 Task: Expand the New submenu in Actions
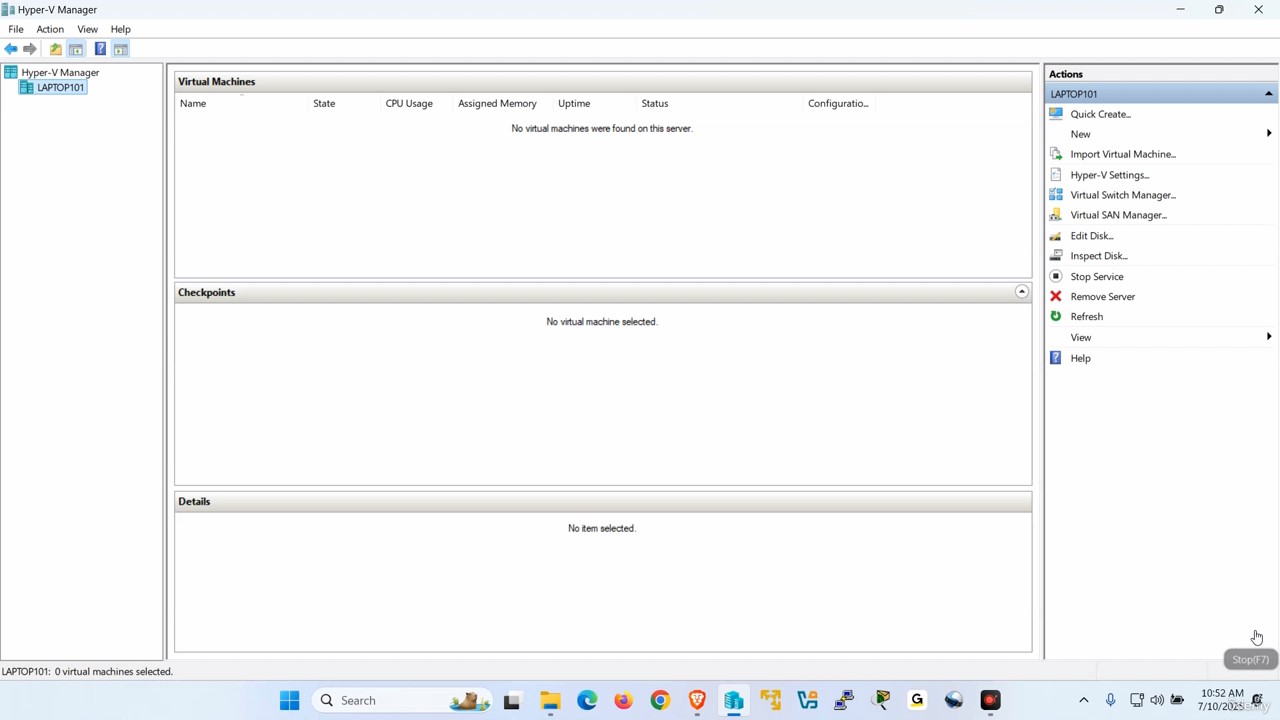pos(1269,134)
